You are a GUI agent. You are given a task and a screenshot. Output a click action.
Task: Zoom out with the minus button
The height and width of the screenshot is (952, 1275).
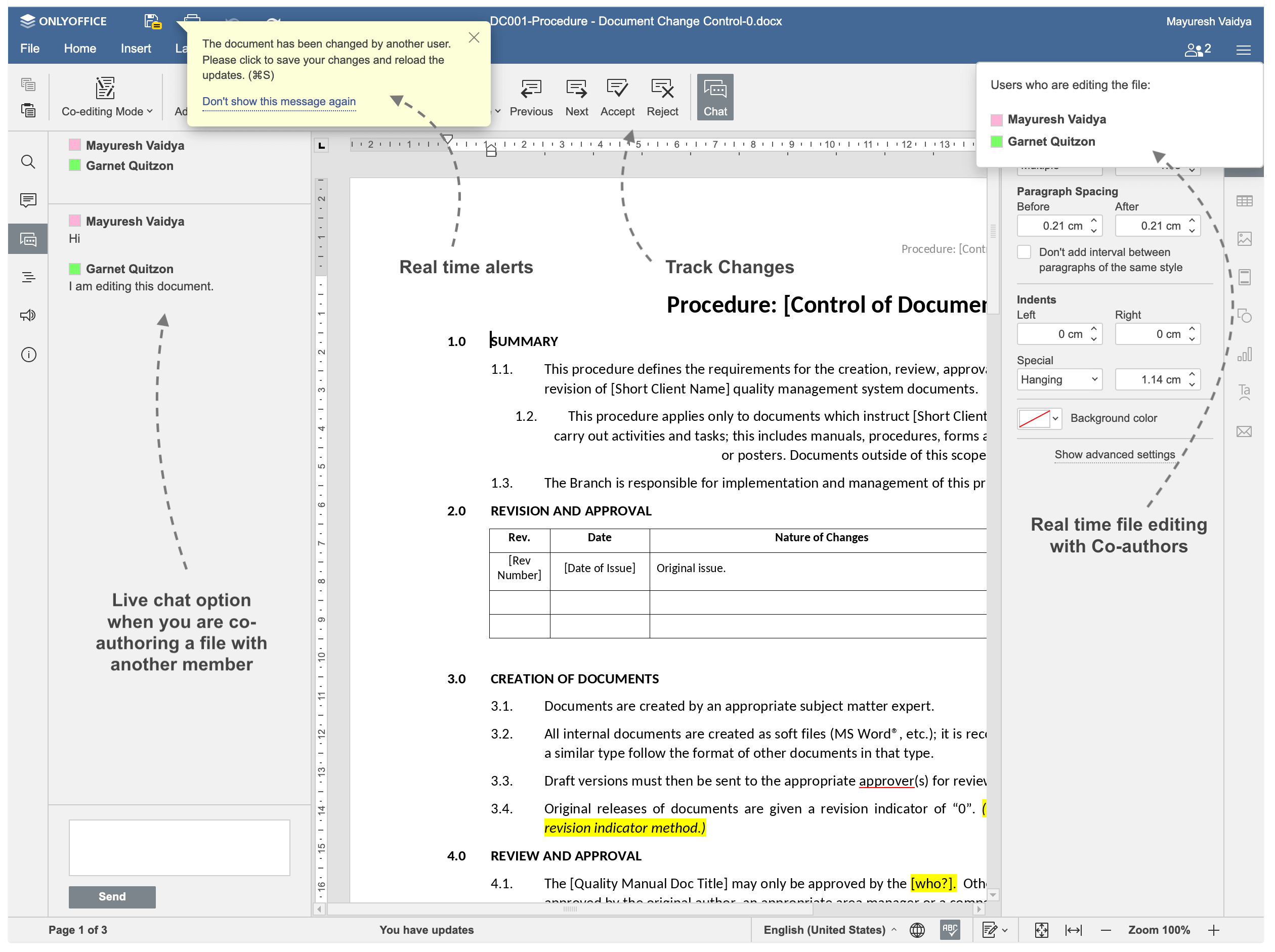click(x=1106, y=930)
